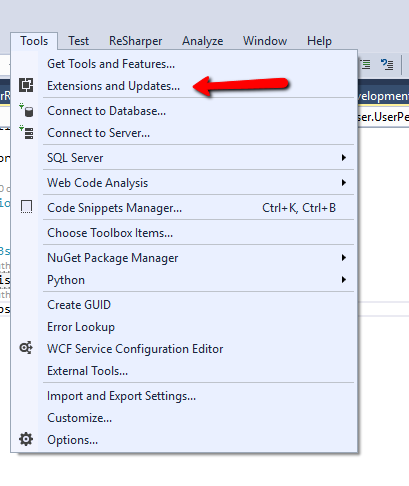Select Get Tools and Features
This screenshot has width=409, height=486.
111,64
